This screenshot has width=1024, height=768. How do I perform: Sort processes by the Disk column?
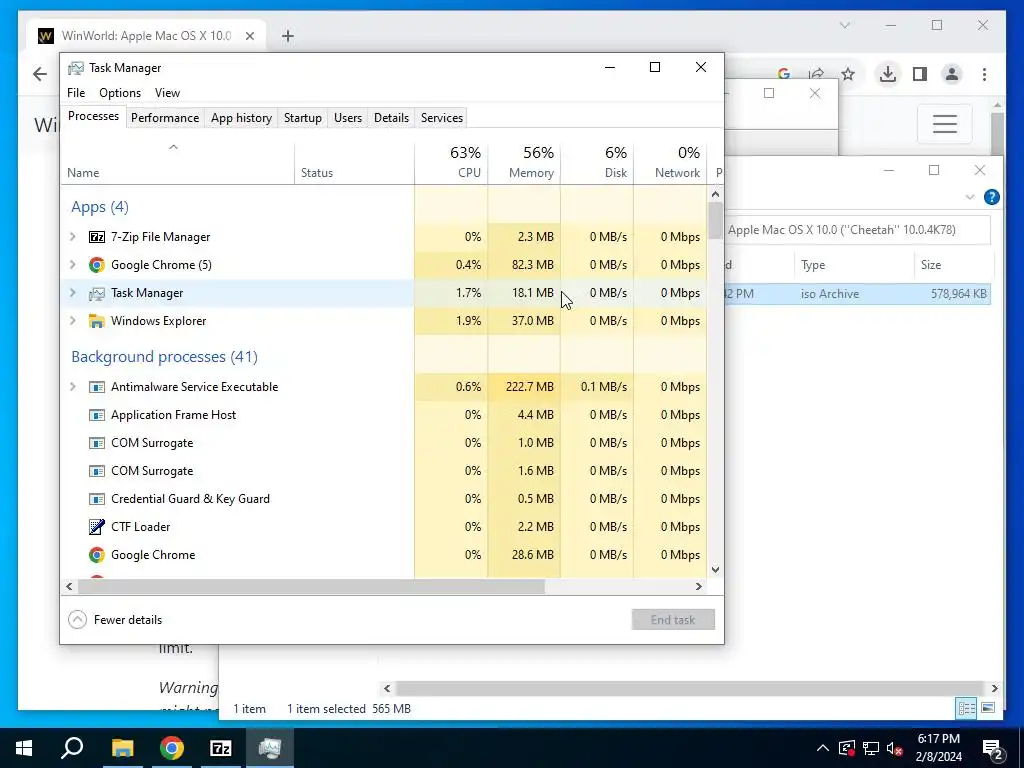click(x=597, y=162)
